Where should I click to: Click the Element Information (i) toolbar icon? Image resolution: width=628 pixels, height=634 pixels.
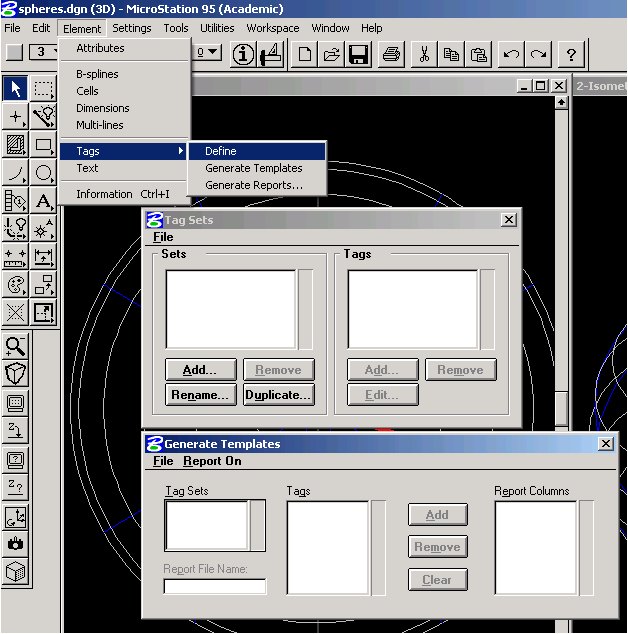tap(243, 54)
